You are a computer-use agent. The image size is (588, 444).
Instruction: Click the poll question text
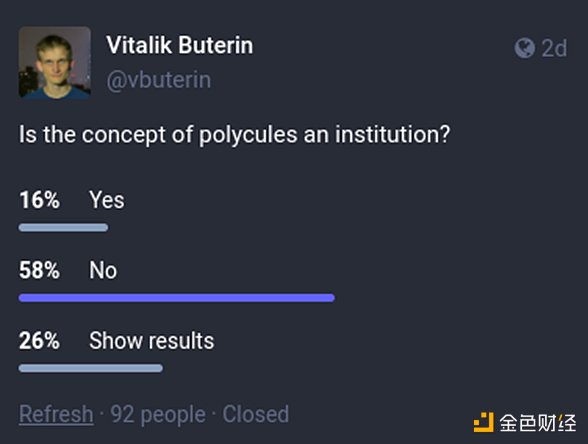coord(234,135)
